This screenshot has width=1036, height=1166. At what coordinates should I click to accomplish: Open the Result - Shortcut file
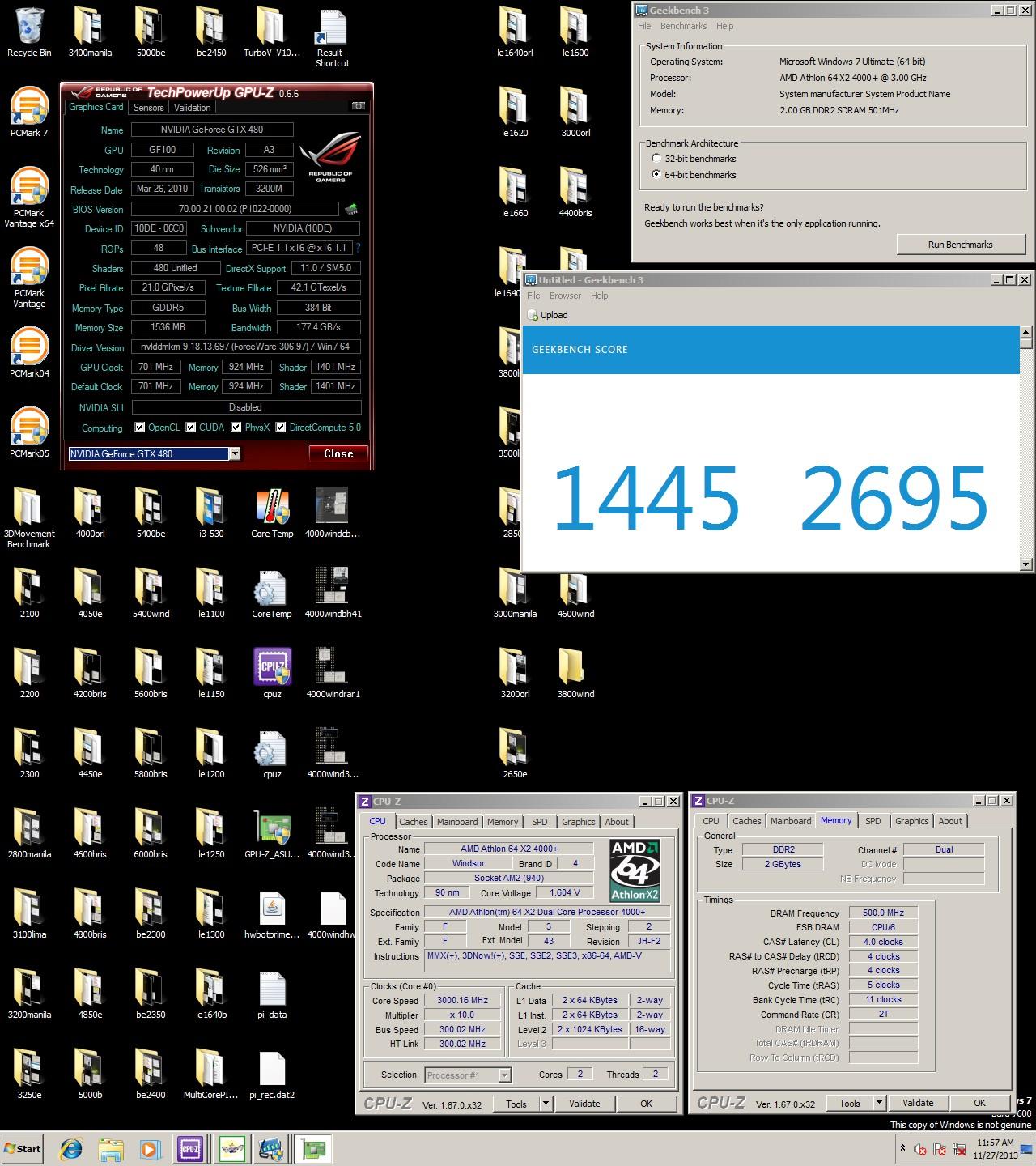pos(333,37)
